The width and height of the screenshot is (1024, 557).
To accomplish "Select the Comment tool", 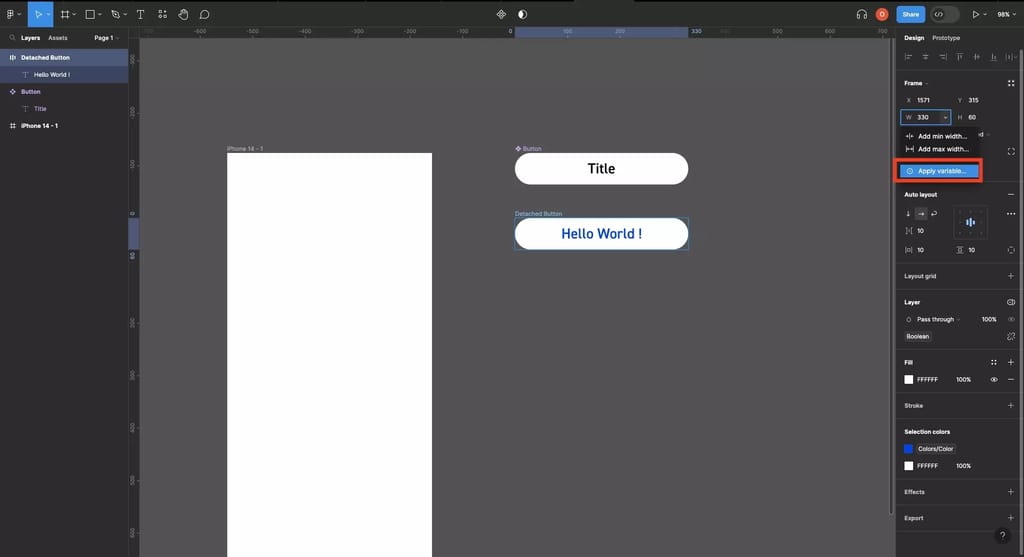I will coord(204,14).
